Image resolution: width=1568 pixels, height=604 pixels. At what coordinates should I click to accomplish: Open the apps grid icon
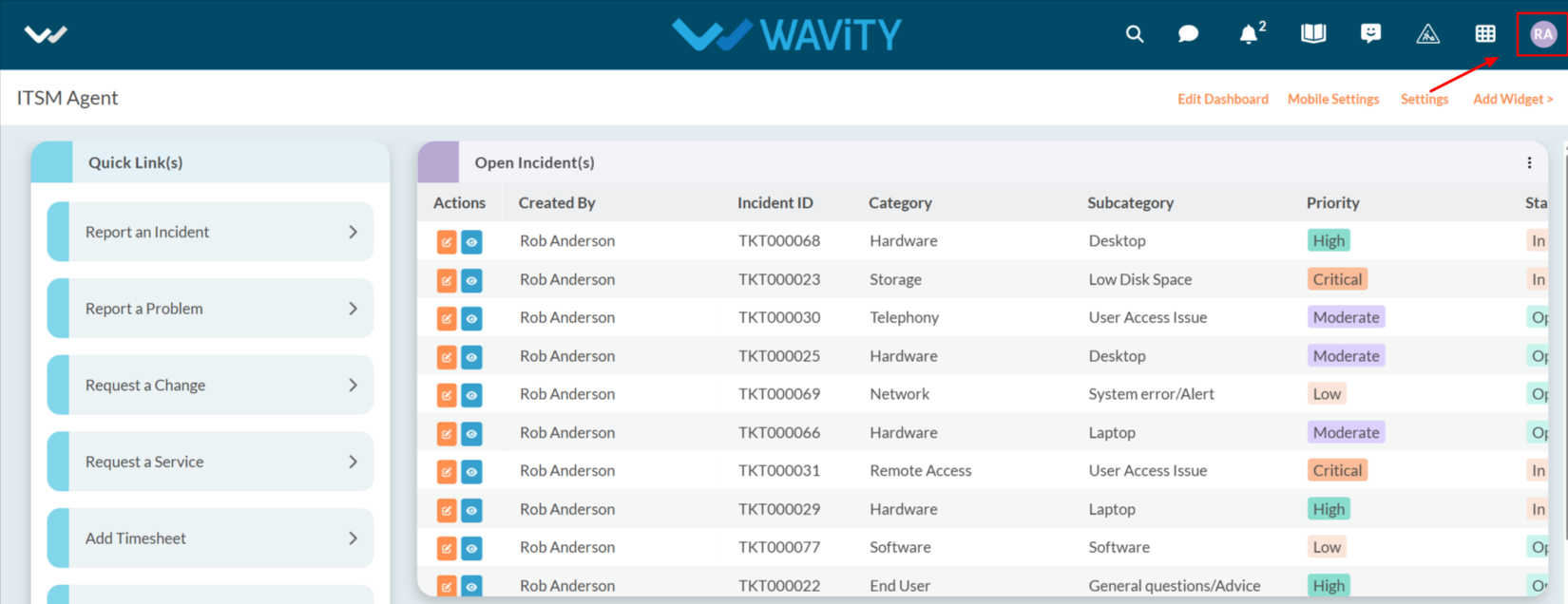(1485, 34)
